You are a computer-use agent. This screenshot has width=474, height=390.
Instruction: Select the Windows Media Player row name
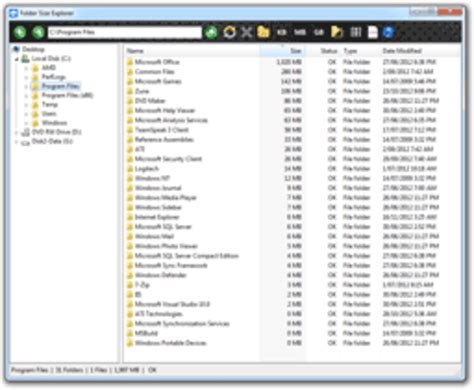point(165,198)
